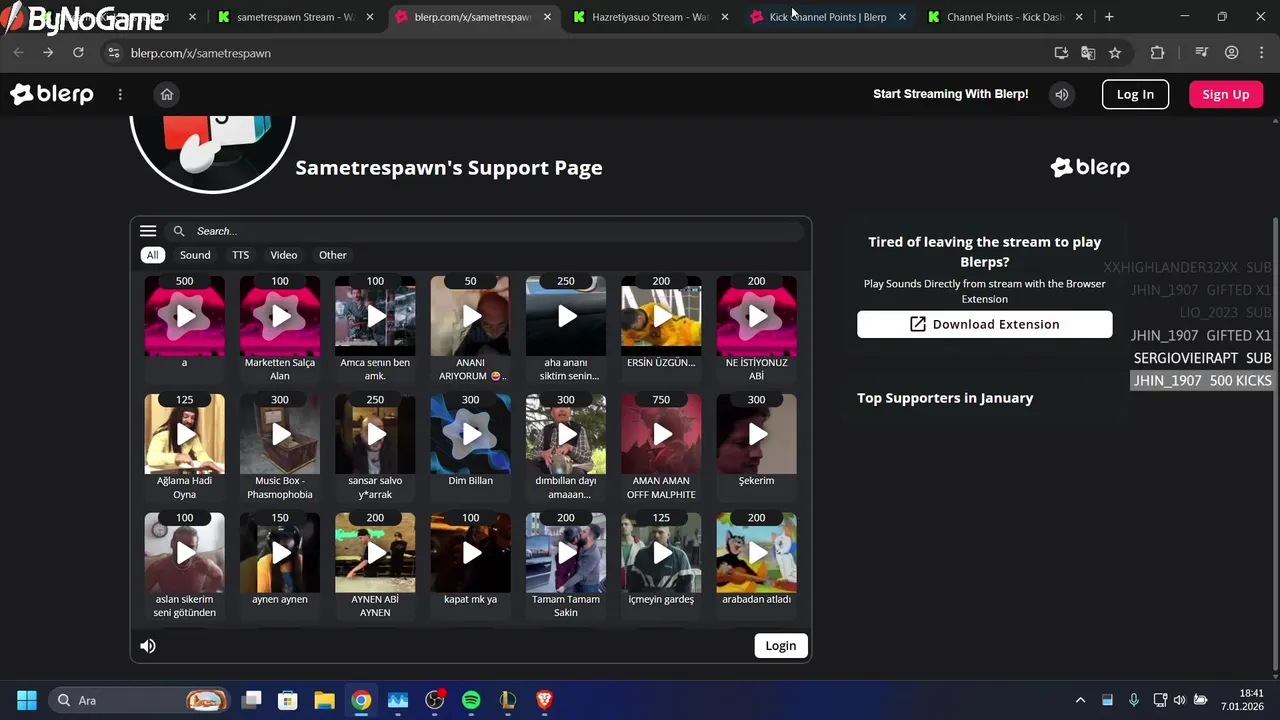
Task: Bookmark this page with star icon
Action: click(x=1115, y=53)
